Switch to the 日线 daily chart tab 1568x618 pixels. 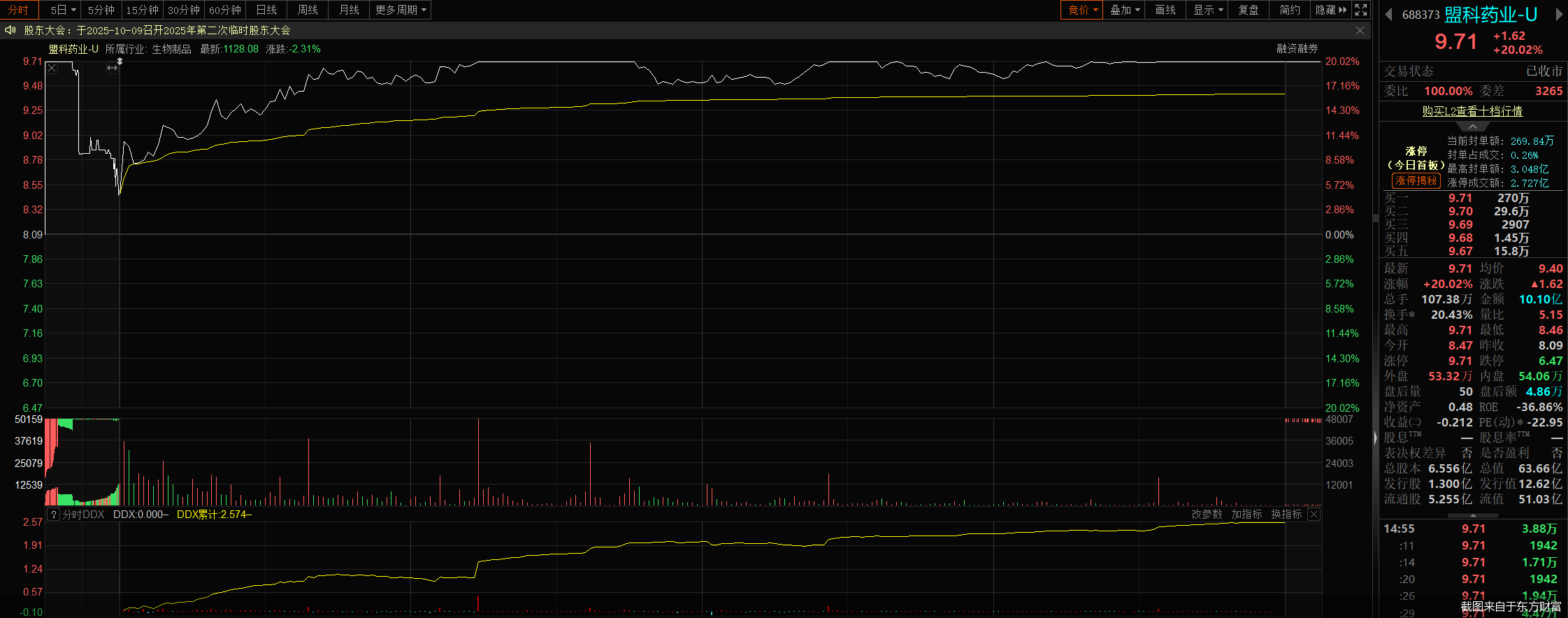(x=266, y=10)
